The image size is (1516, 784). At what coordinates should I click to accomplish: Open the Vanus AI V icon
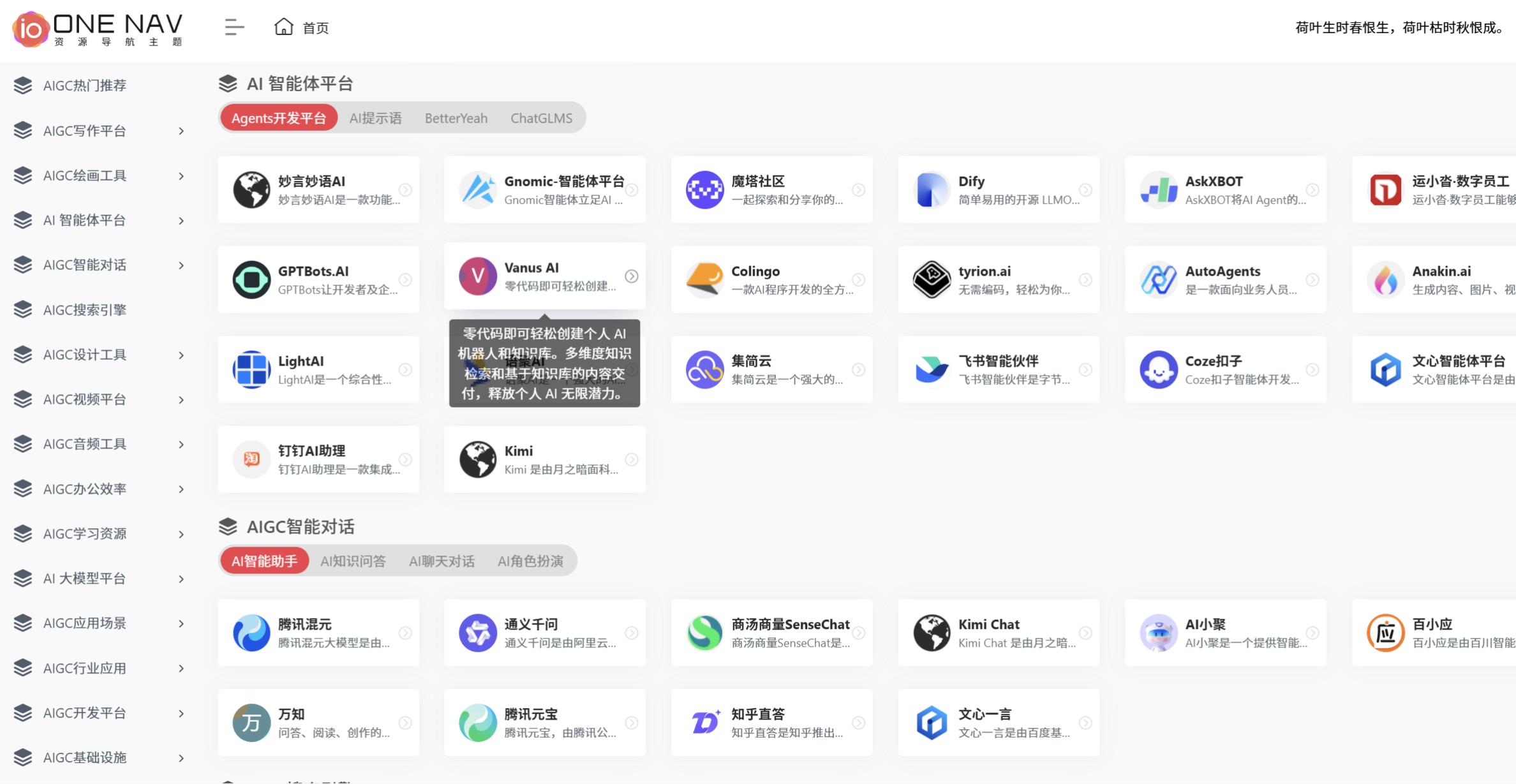point(478,276)
